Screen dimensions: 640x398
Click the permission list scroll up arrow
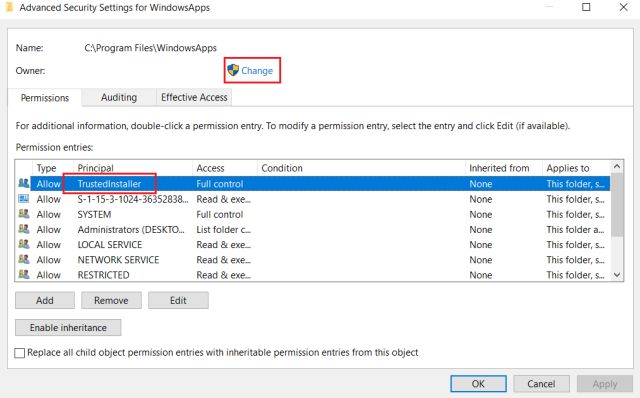(x=617, y=167)
